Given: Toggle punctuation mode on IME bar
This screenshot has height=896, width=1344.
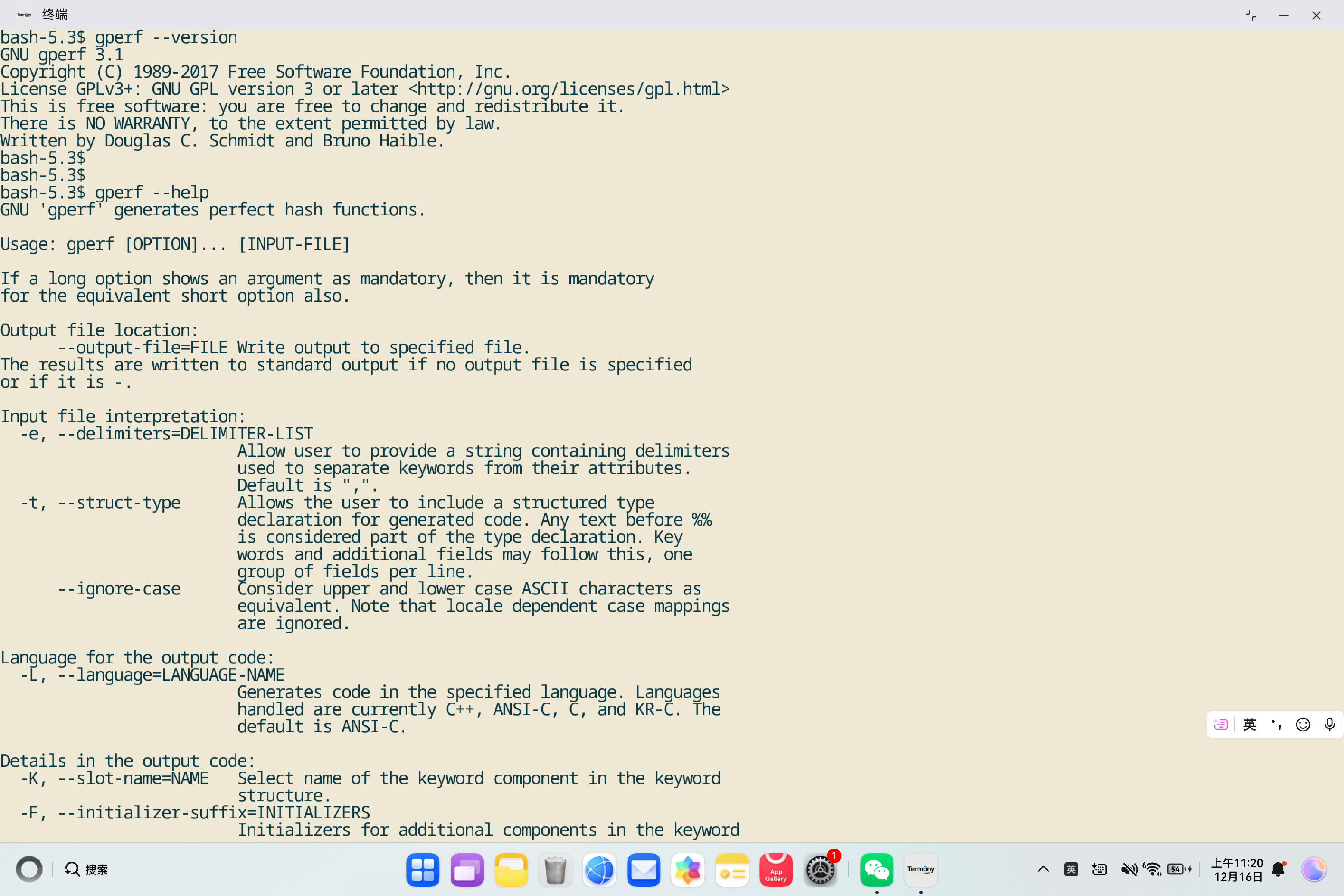Looking at the screenshot, I should point(1276,725).
